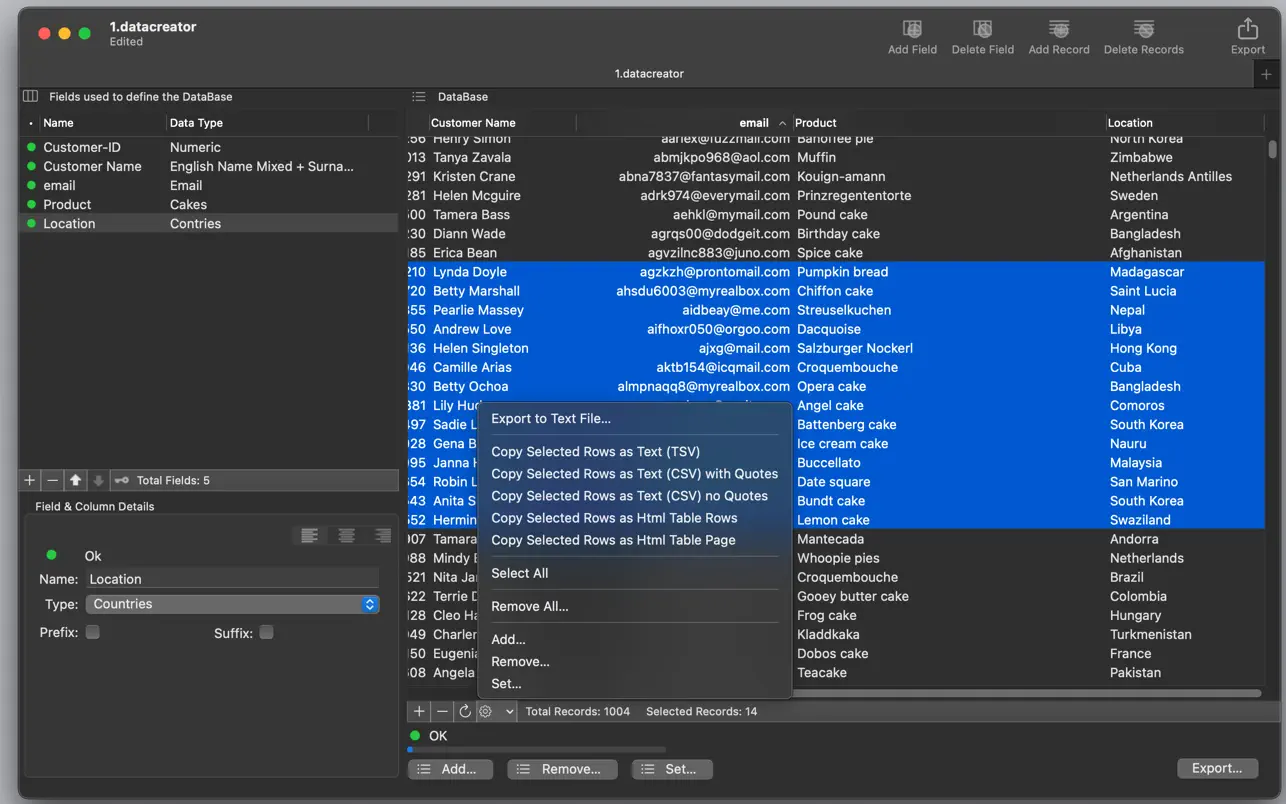Click the Add Field toolbar icon
Viewport: 1286px width, 804px height.
pyautogui.click(x=912, y=30)
